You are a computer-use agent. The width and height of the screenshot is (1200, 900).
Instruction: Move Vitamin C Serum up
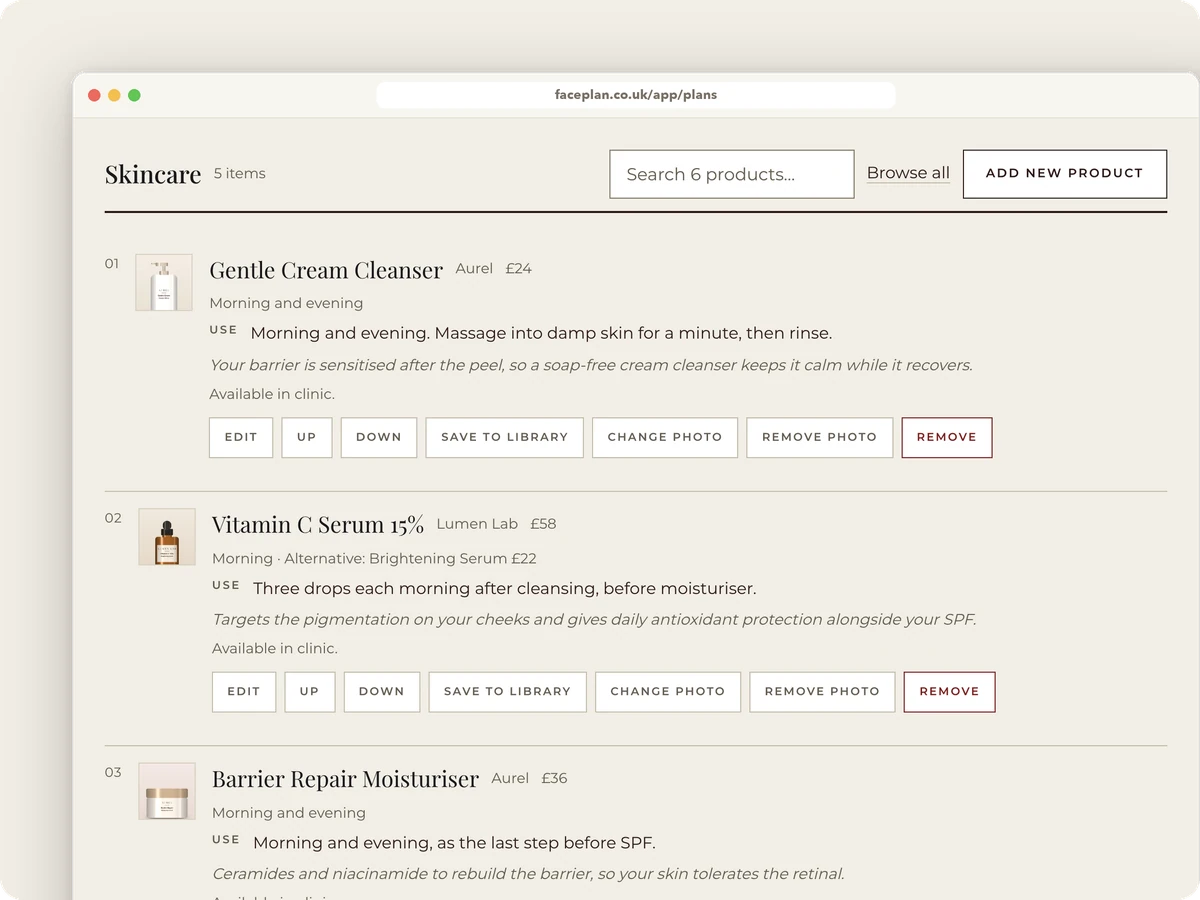pos(310,692)
